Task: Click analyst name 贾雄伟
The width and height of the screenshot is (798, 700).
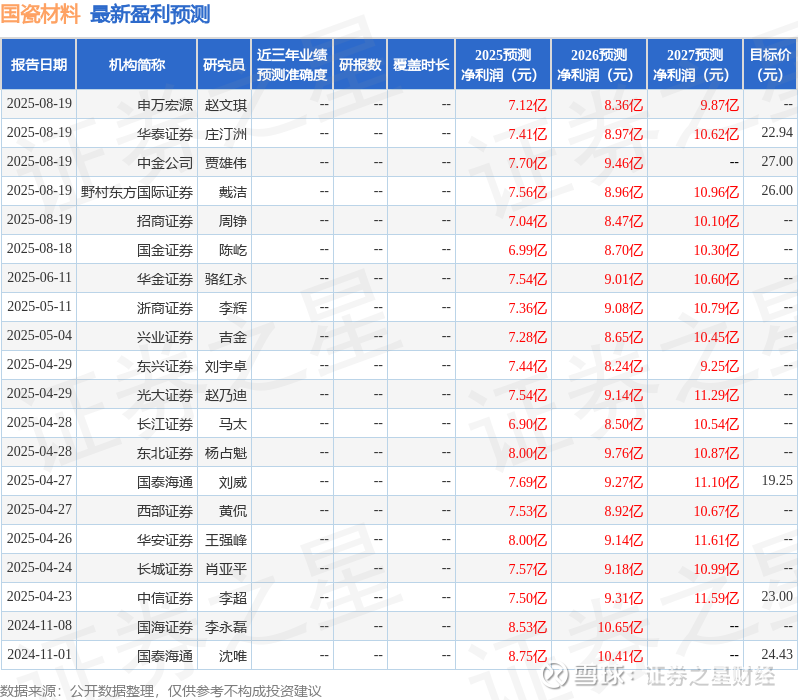Action: click(226, 163)
